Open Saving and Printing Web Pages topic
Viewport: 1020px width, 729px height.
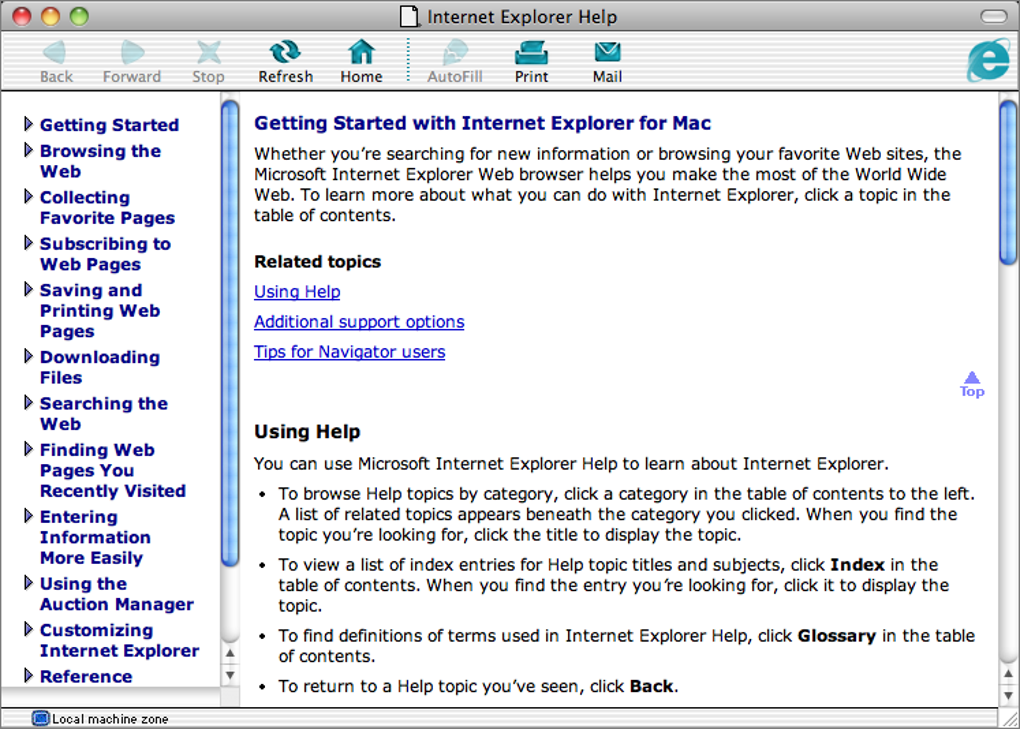[100, 310]
